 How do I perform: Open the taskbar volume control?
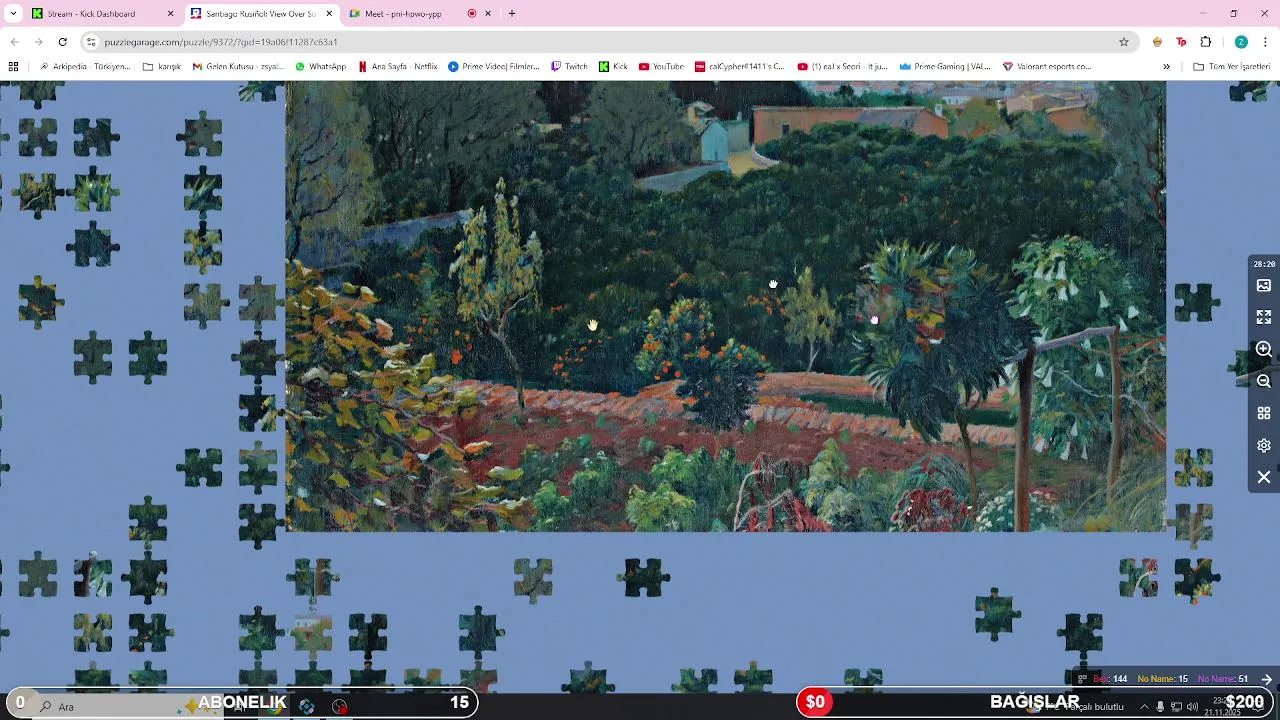1192,707
